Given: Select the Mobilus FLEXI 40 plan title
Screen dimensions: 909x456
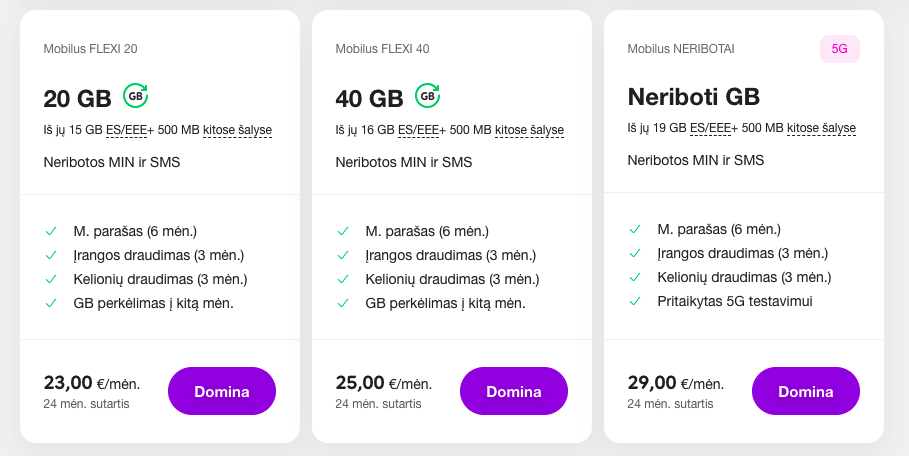Looking at the screenshot, I should (x=383, y=49).
